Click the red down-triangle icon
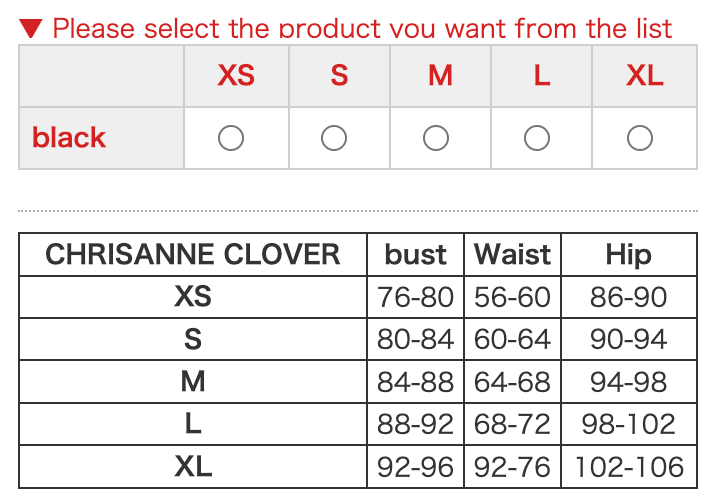This screenshot has width=722, height=502. click(x=31, y=28)
